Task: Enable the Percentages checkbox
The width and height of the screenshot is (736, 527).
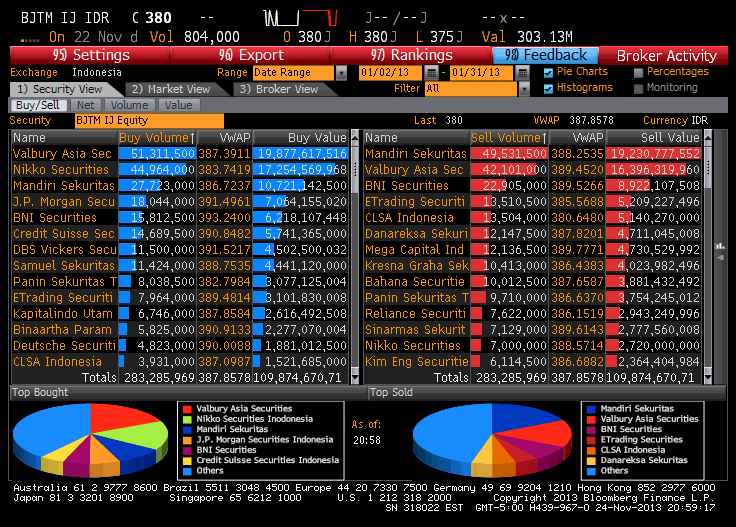Action: [639, 72]
